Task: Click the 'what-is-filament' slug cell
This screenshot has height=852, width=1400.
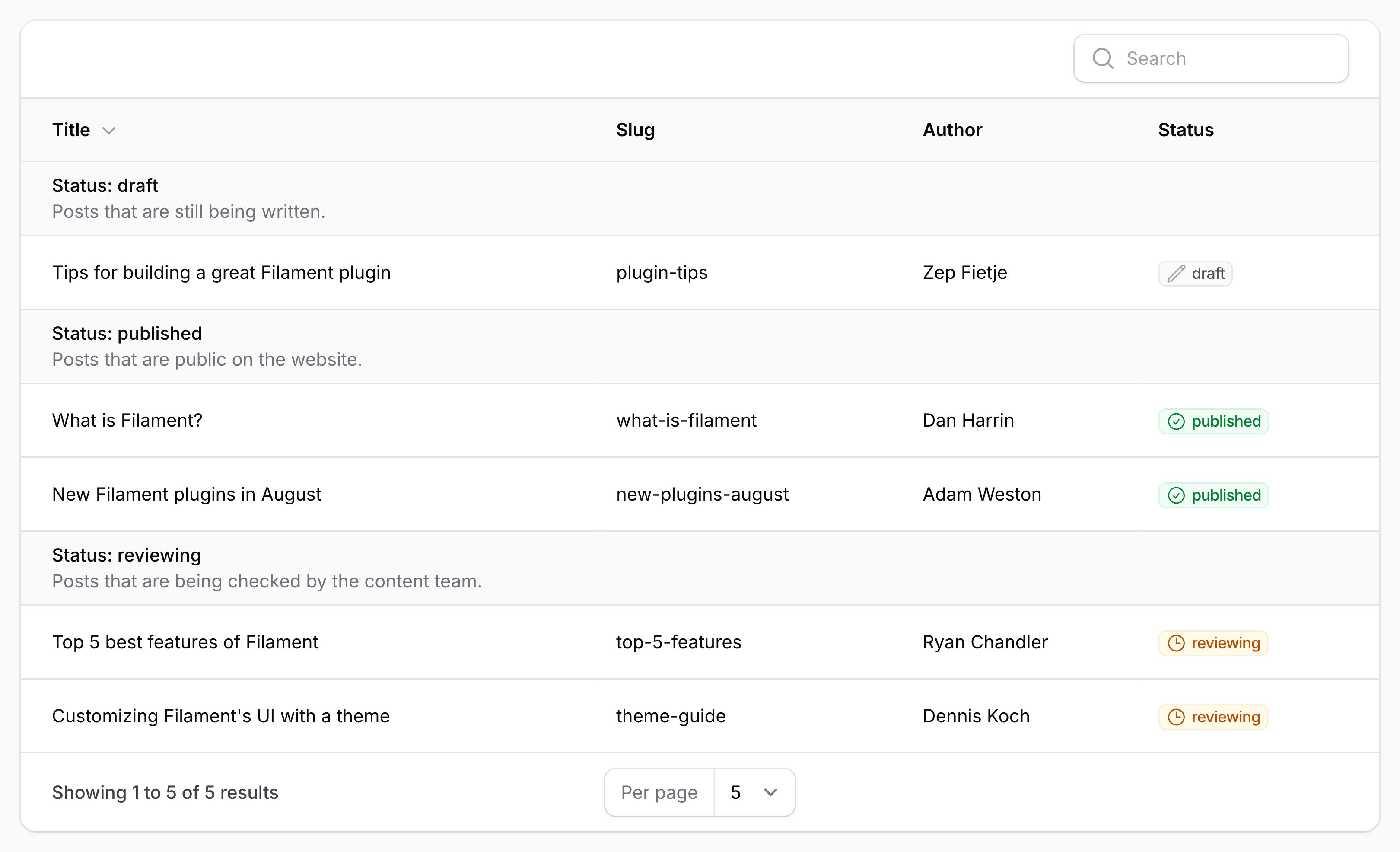Action: coord(686,421)
